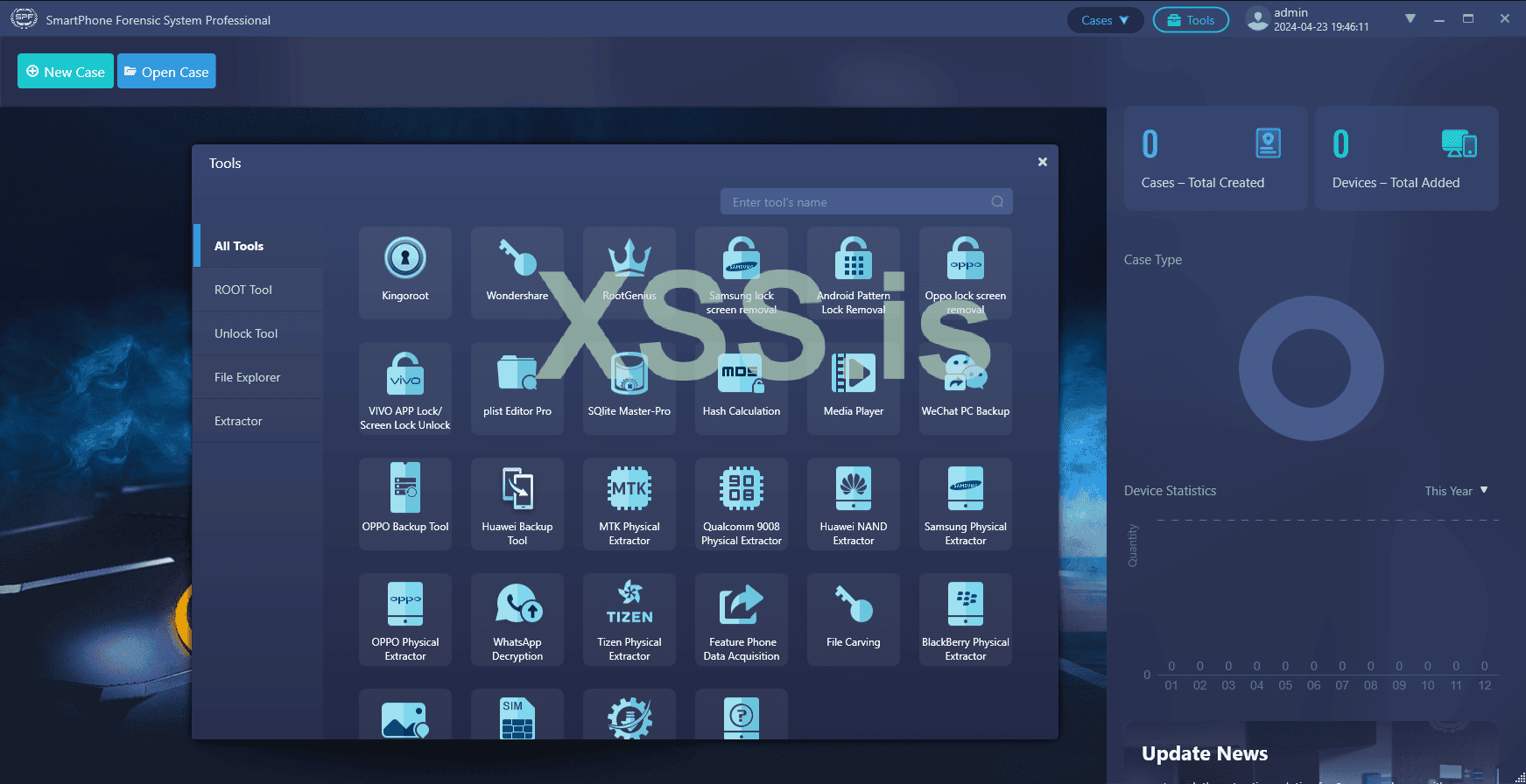The height and width of the screenshot is (784, 1526).
Task: Open the Kingoroot tool
Action: click(x=405, y=273)
